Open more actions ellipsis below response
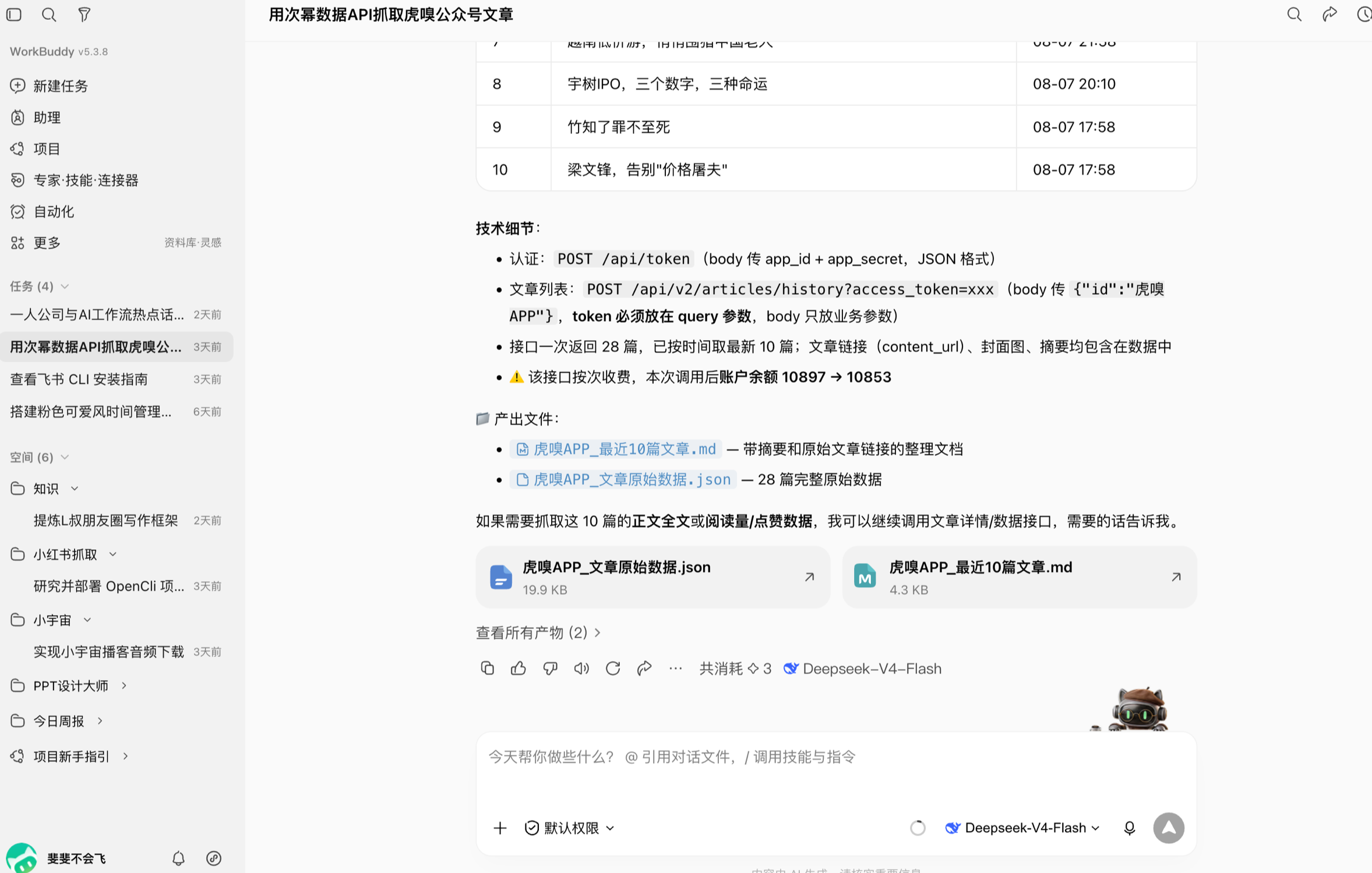Screen dimensions: 1372x873 (676, 669)
